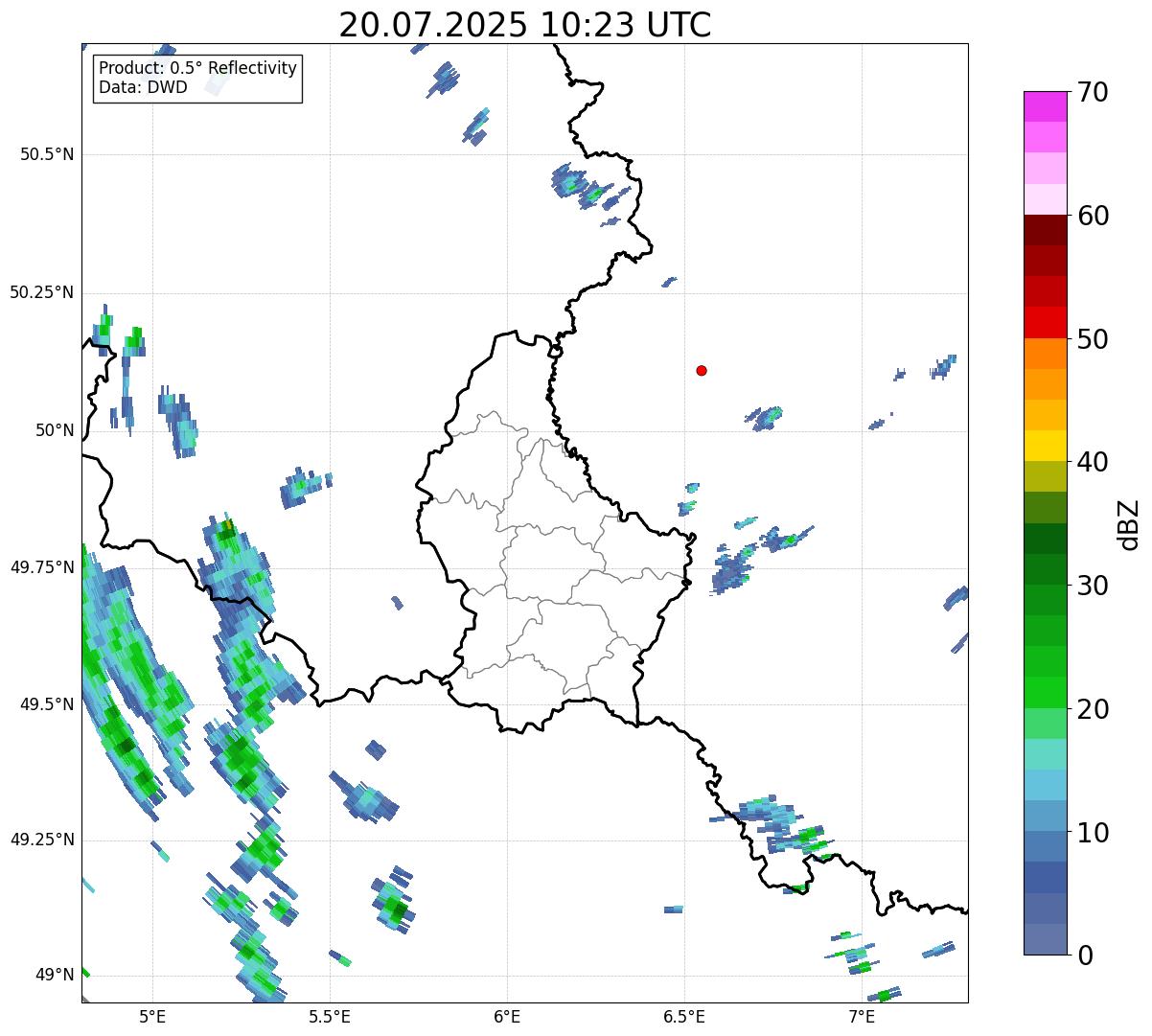Pick the grayish-blue bottom swatch at 0

(x=1045, y=939)
